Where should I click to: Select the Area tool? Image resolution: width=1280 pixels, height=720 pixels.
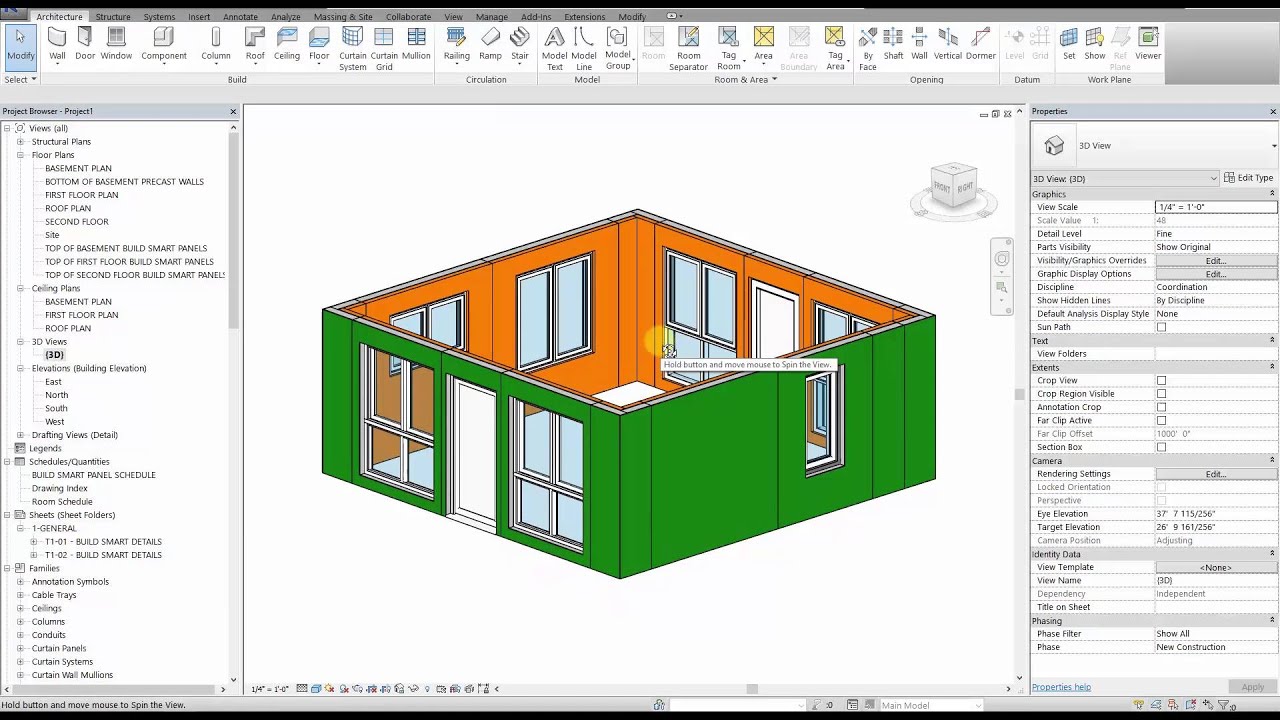click(763, 45)
